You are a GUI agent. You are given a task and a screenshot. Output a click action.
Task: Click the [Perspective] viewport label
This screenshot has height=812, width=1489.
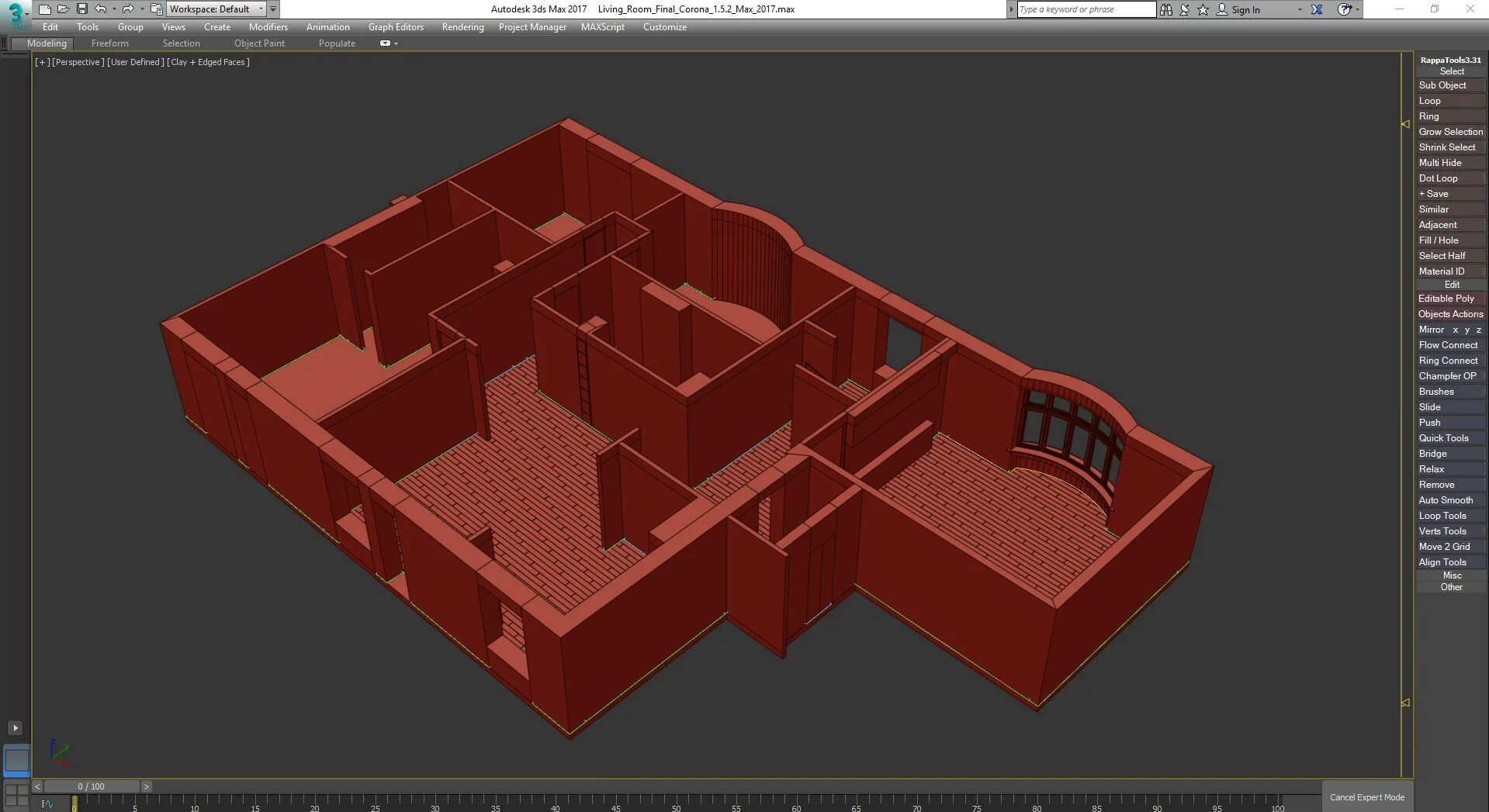tap(78, 62)
